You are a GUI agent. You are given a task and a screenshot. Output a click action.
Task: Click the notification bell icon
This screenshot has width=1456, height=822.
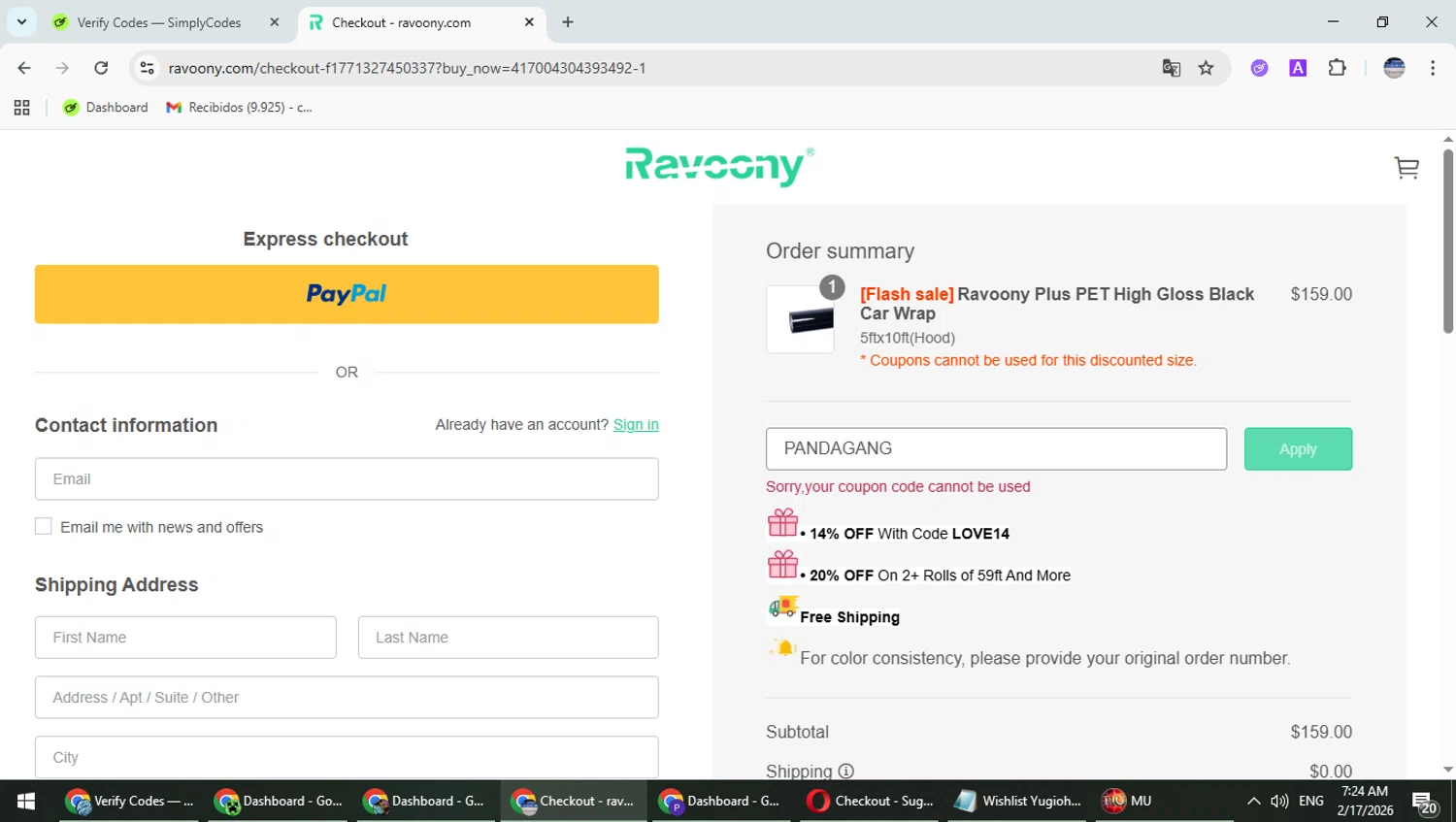click(x=782, y=648)
